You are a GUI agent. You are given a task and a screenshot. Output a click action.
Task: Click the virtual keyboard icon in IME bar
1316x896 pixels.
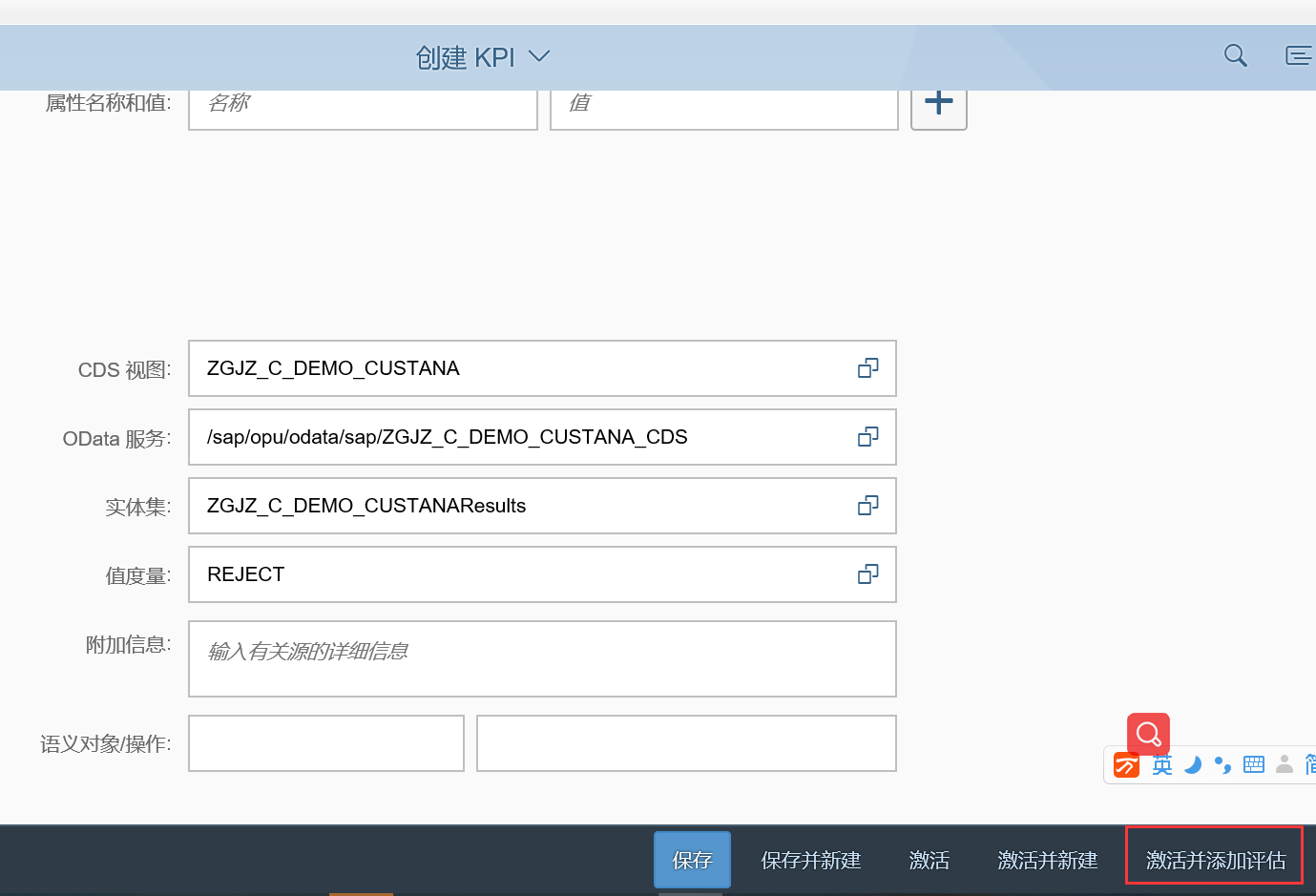[x=1253, y=763]
